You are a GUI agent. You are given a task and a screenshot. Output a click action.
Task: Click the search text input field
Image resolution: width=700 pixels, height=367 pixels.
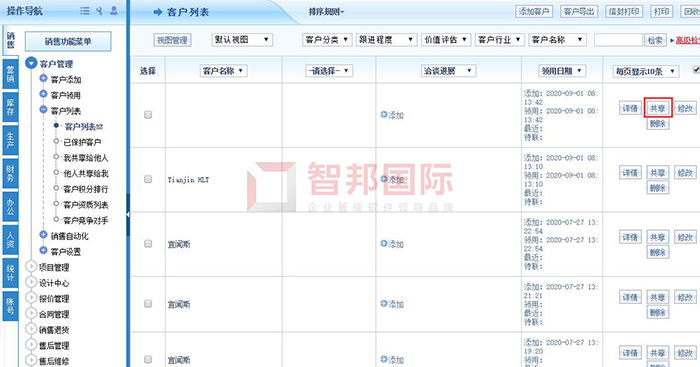(x=618, y=40)
